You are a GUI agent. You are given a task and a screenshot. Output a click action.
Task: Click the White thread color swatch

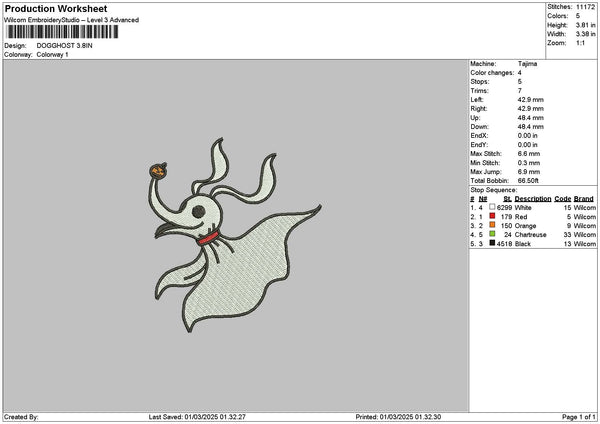coord(492,207)
